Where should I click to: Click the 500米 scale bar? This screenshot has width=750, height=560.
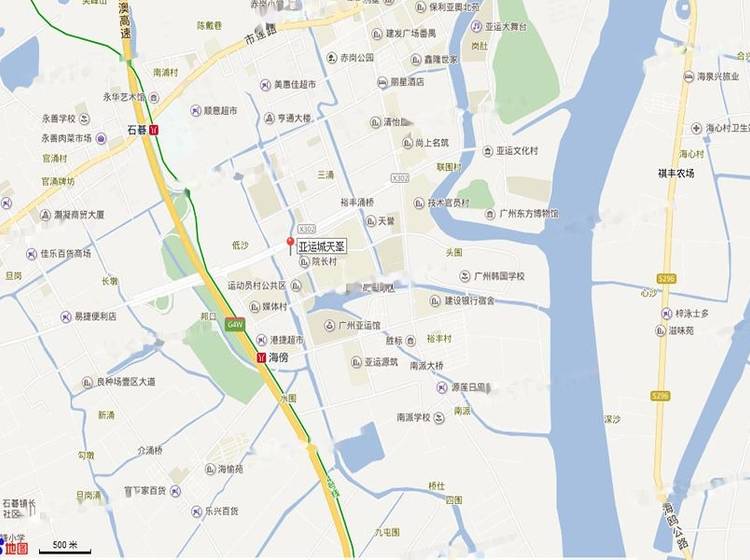tap(65, 547)
